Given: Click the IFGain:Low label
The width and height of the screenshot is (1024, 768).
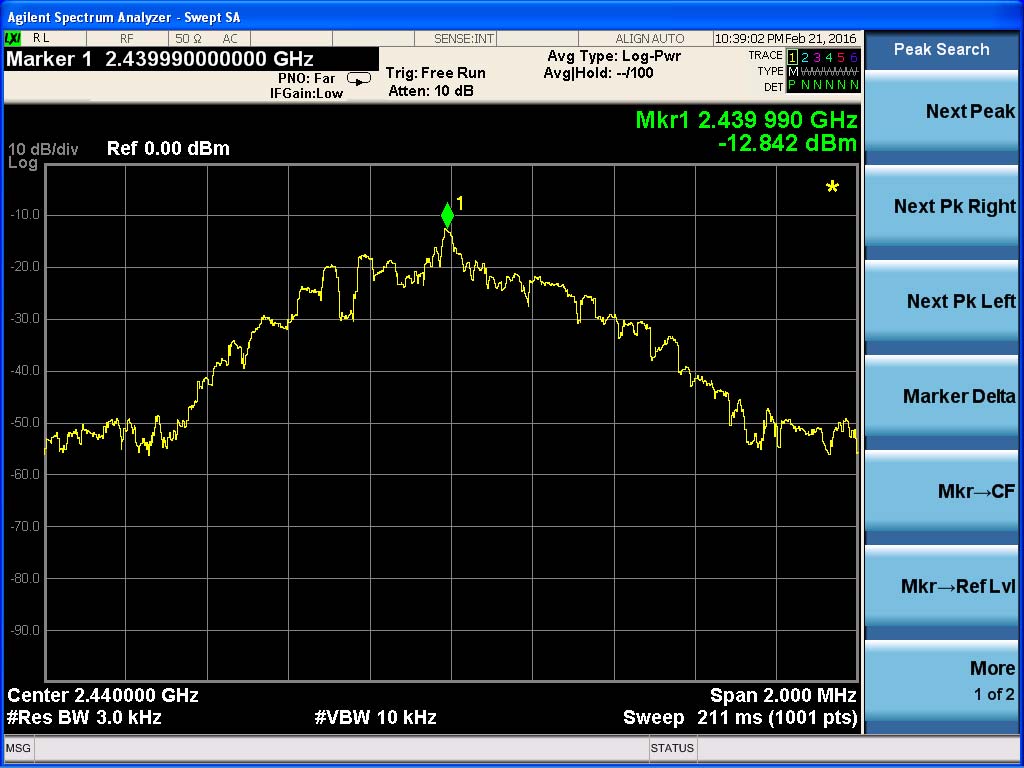Looking at the screenshot, I should click(x=306, y=93).
